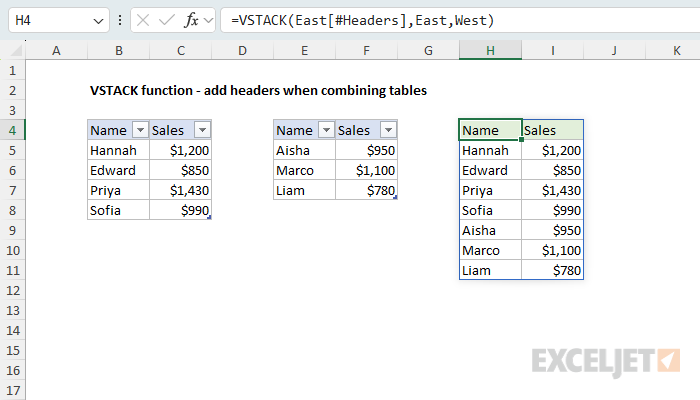Click the Name Box showing H4
The height and width of the screenshot is (400, 700).
coord(59,20)
